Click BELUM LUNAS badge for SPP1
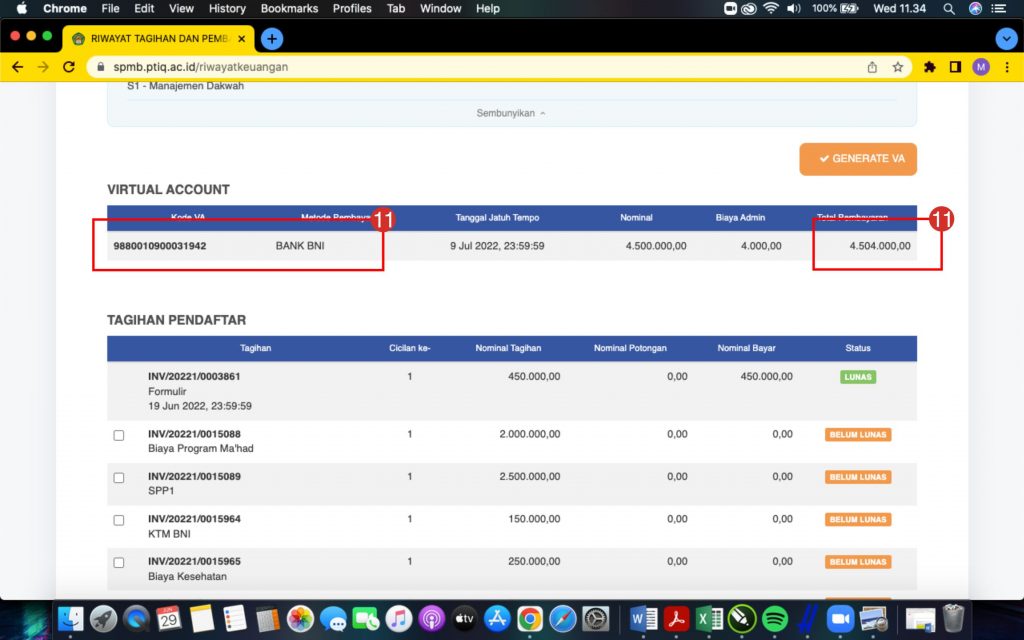The height and width of the screenshot is (640, 1024). (857, 477)
